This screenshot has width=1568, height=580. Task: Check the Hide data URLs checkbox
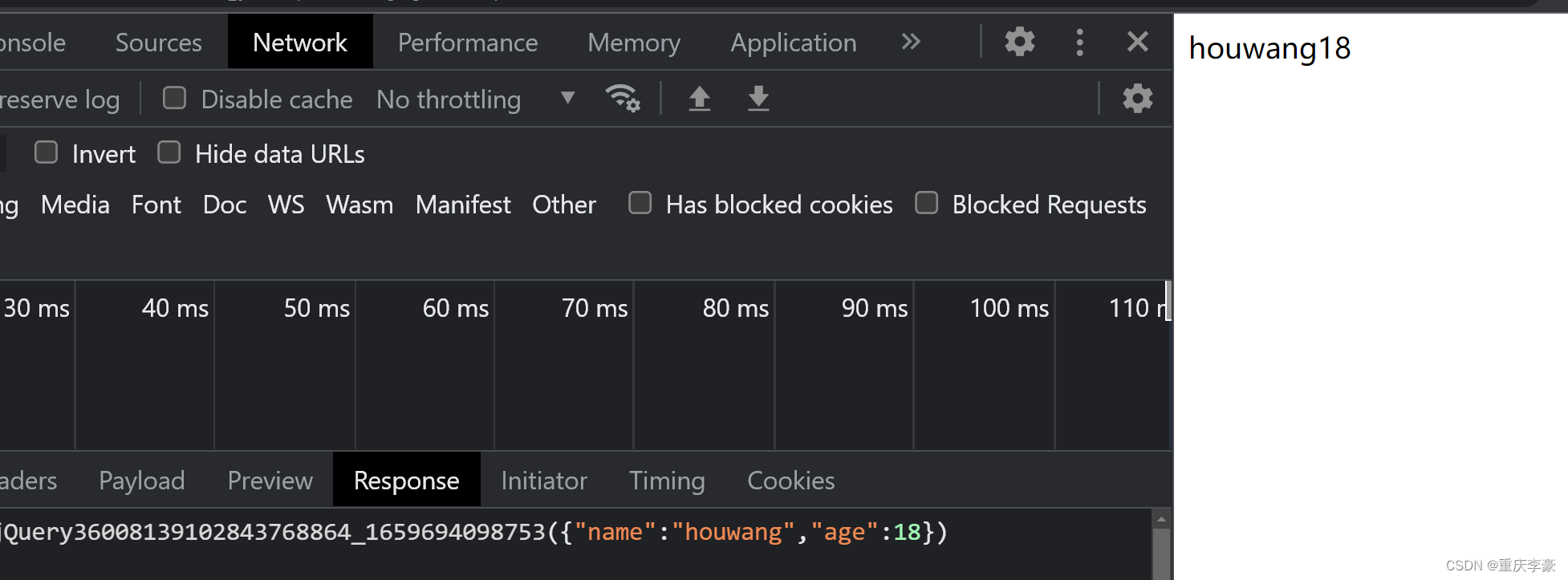[x=169, y=152]
